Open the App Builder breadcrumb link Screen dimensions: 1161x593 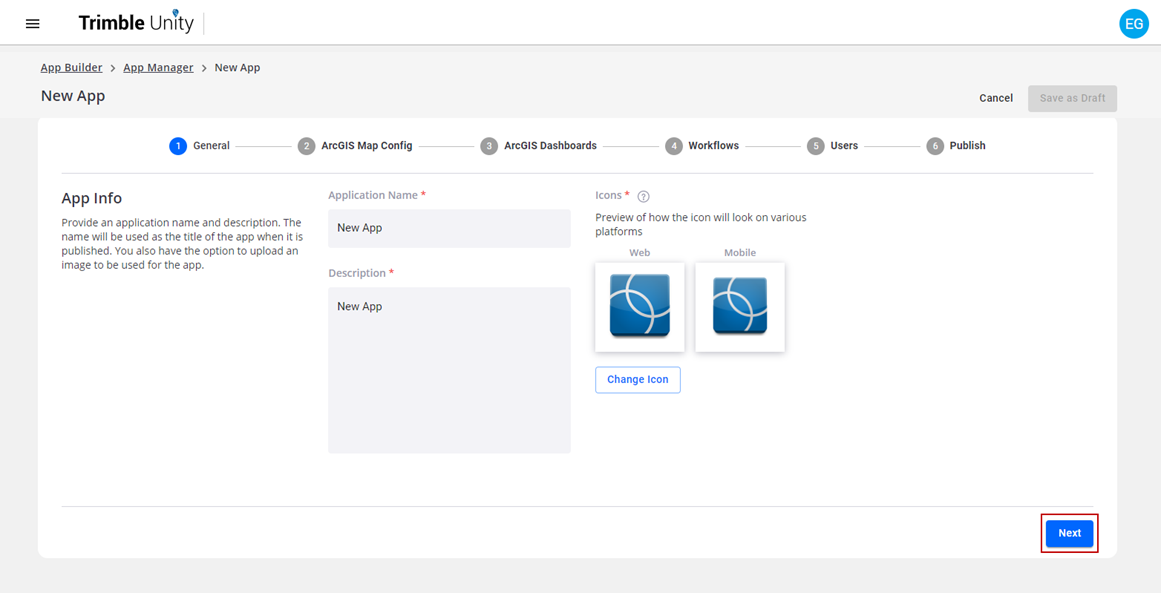[x=72, y=67]
